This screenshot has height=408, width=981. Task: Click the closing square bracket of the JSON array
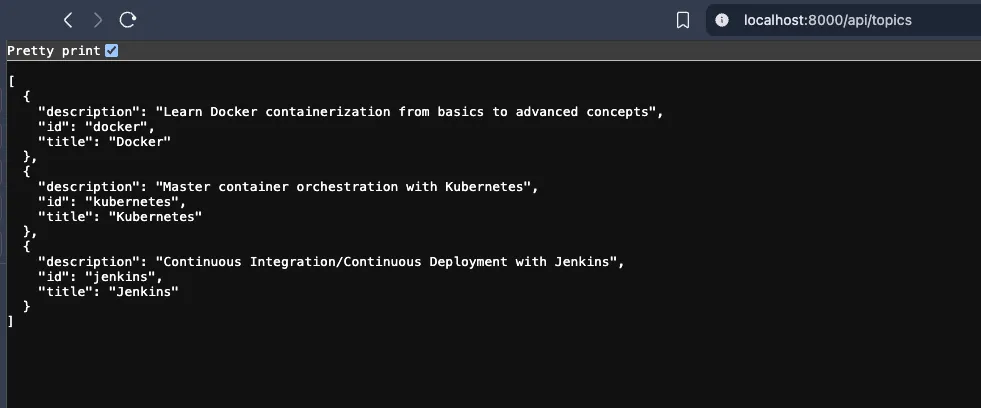[11, 322]
